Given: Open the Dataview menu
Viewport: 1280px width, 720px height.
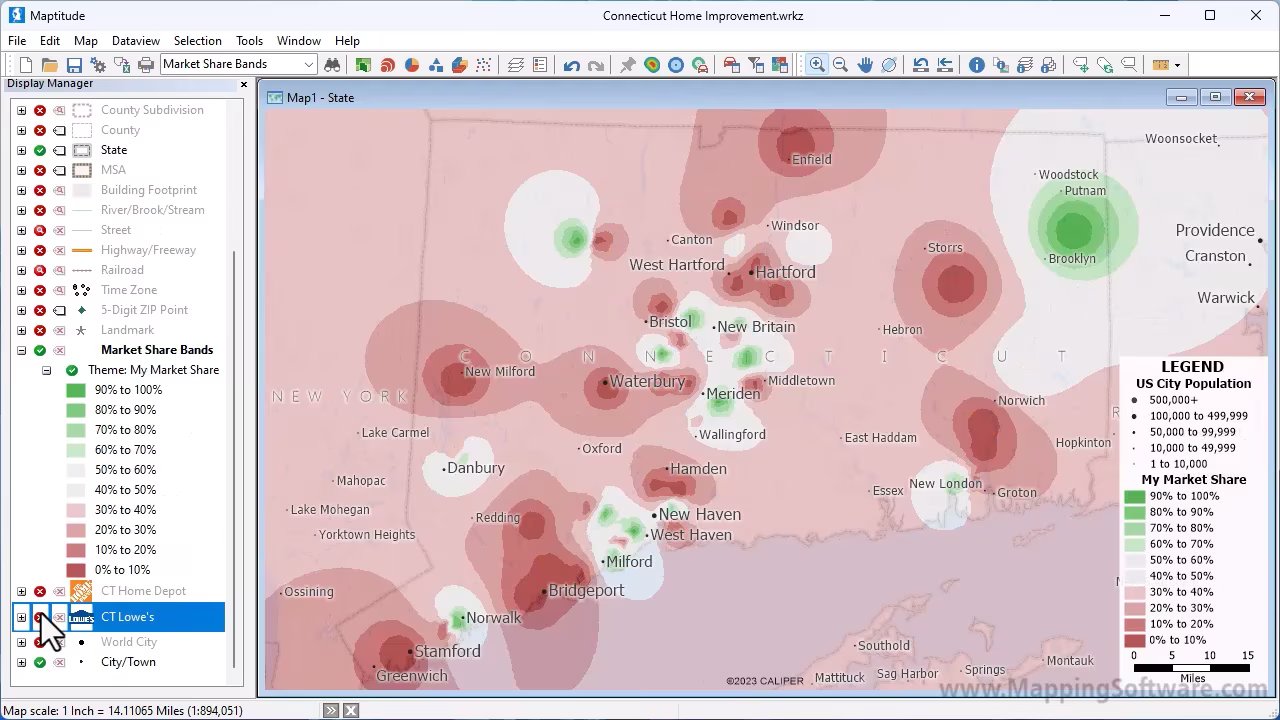Looking at the screenshot, I should [135, 41].
